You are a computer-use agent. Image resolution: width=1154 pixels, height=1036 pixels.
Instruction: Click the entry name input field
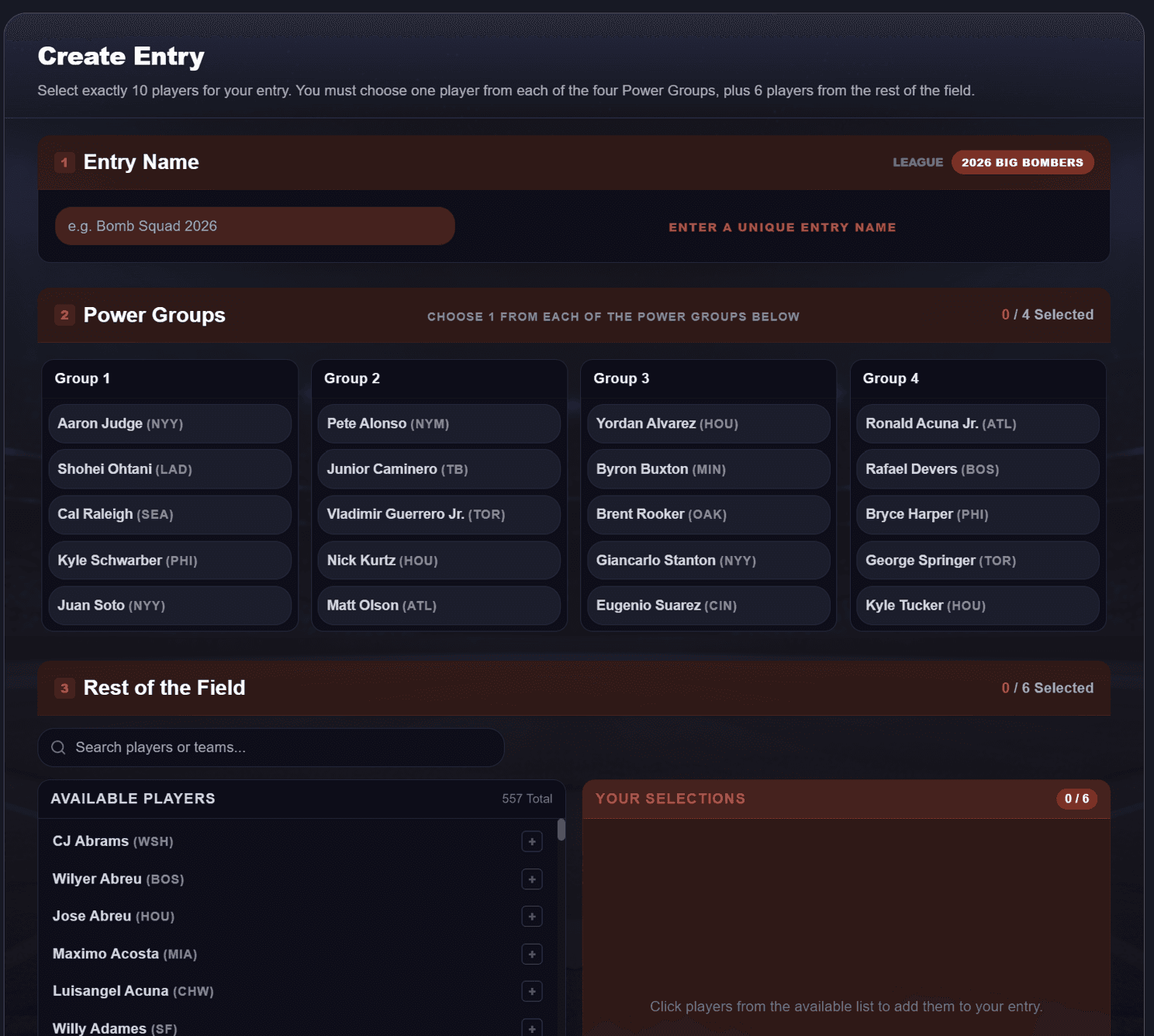pos(254,226)
